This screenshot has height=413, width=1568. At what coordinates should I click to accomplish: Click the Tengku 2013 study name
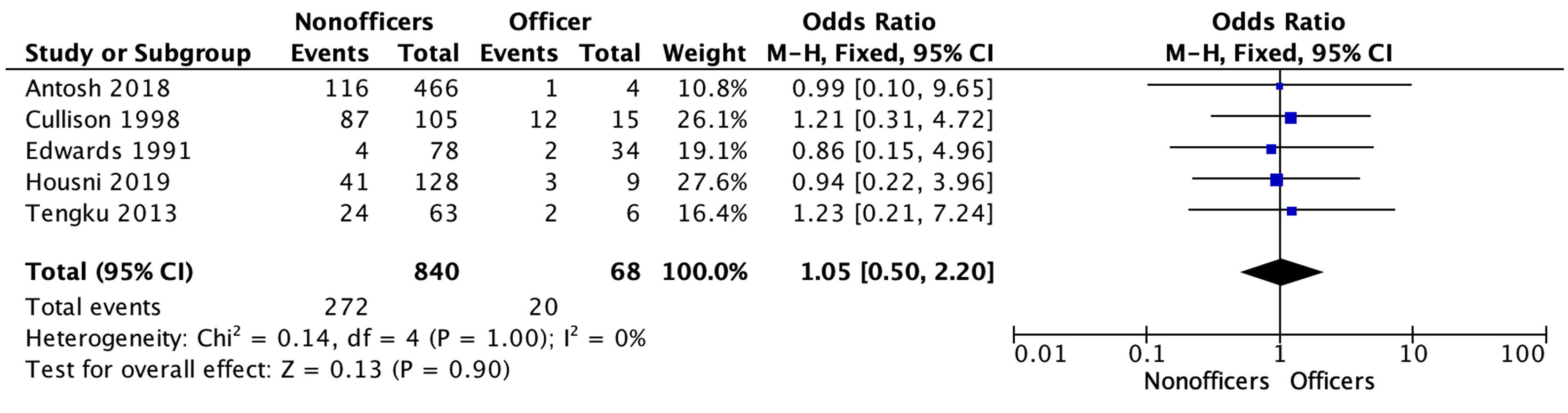point(101,214)
